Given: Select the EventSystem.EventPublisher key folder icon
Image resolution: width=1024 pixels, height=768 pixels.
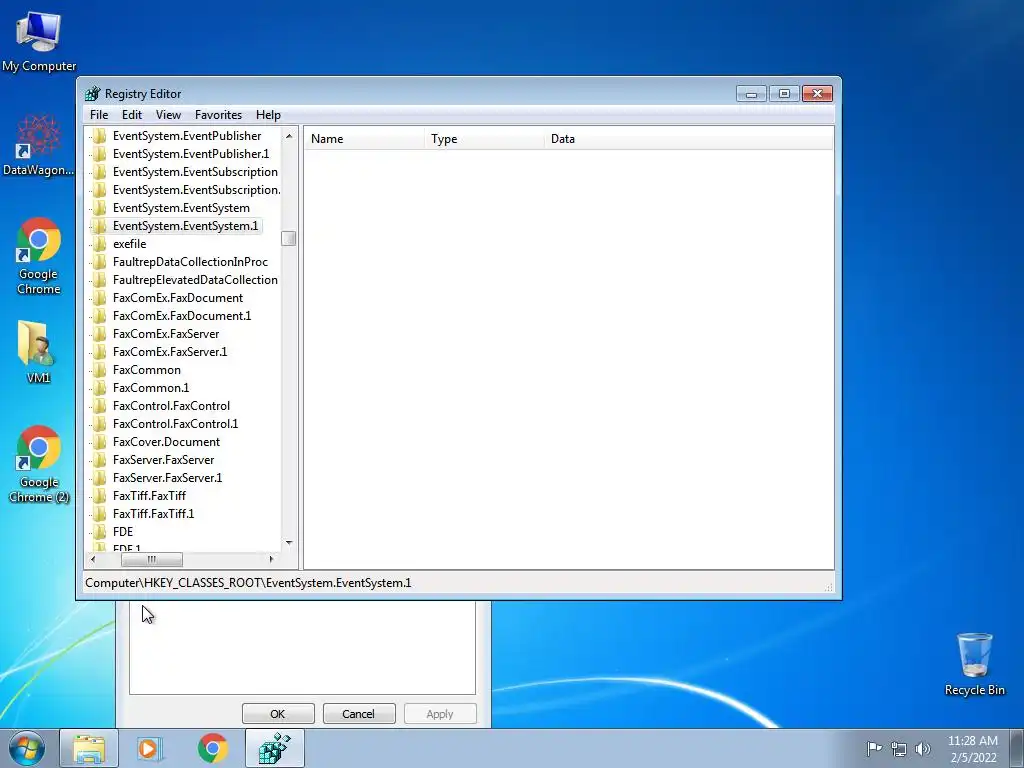Looking at the screenshot, I should (99, 136).
